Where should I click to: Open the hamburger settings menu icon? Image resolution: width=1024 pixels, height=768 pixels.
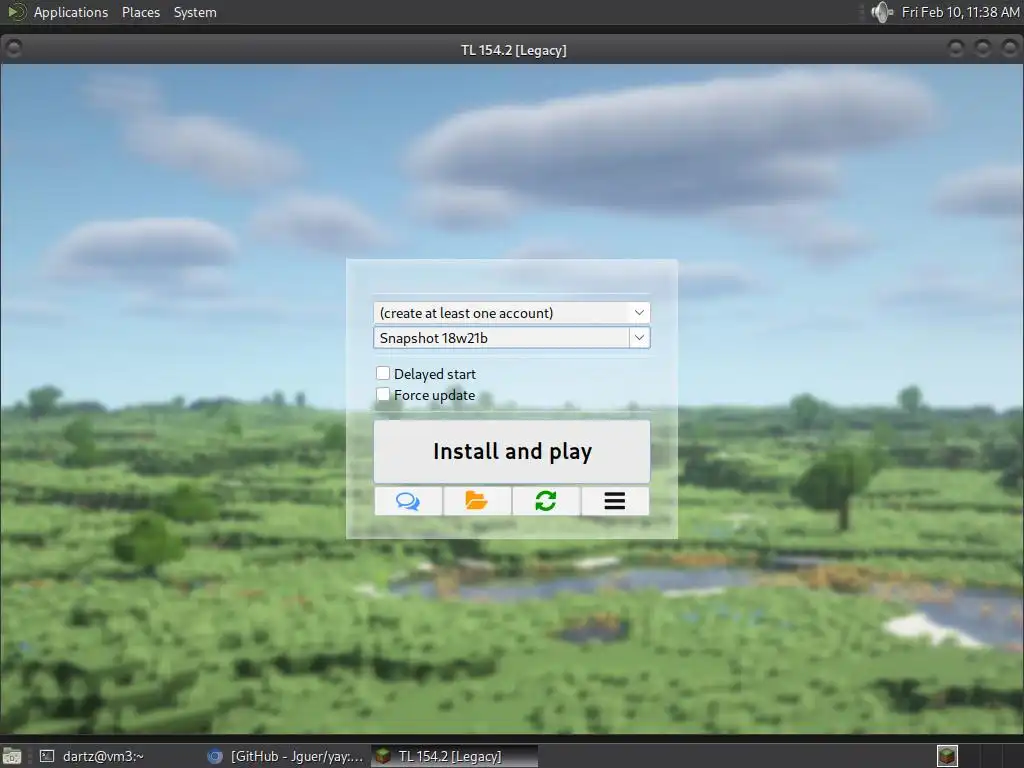615,501
